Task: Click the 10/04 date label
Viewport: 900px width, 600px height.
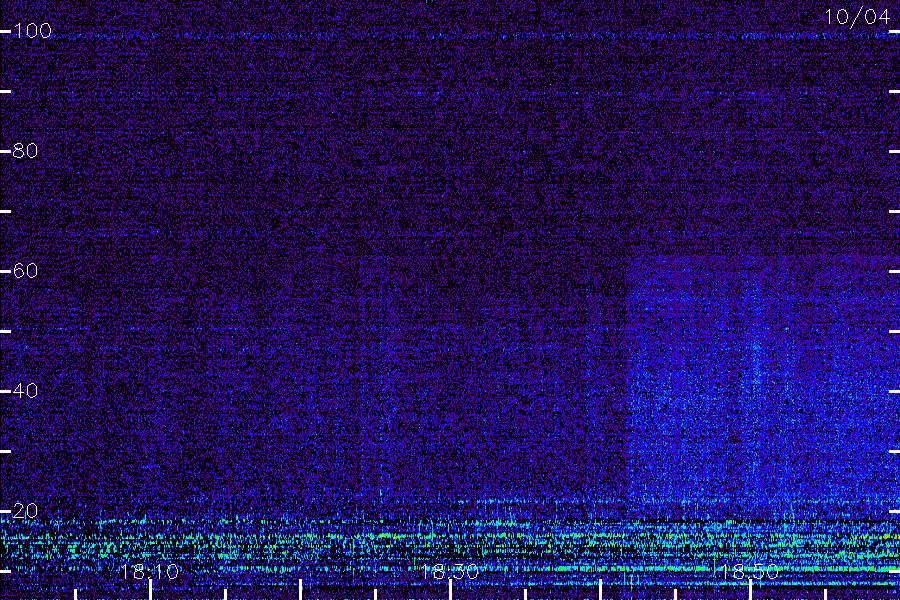Action: pyautogui.click(x=857, y=17)
